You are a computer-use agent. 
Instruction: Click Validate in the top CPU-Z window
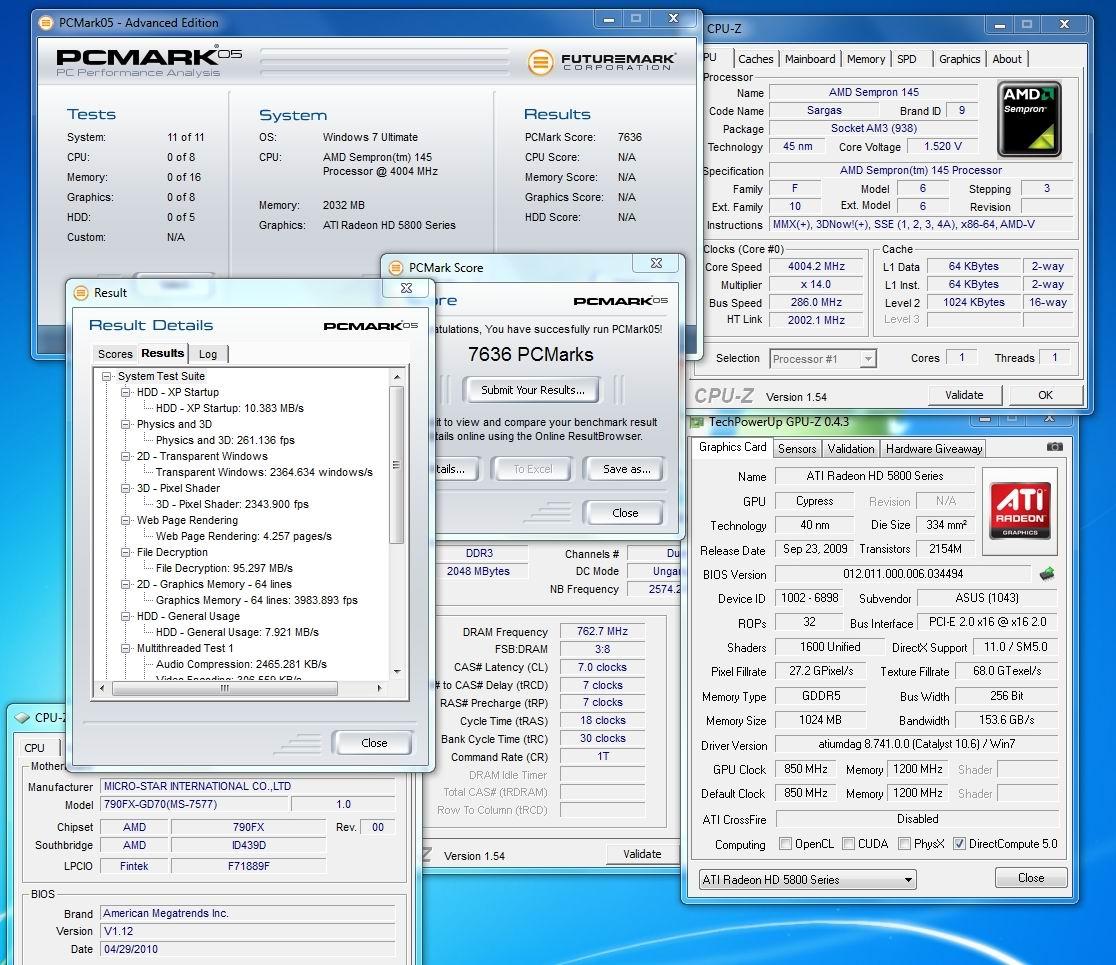(964, 395)
